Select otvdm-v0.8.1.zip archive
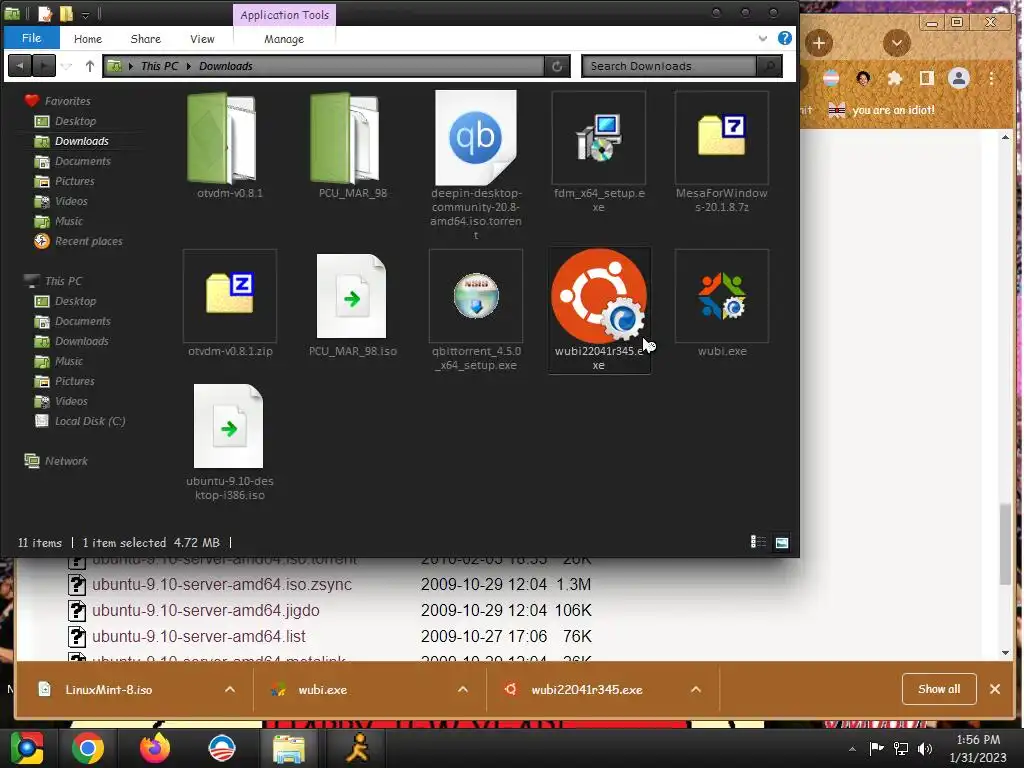Image resolution: width=1024 pixels, height=768 pixels. [229, 304]
